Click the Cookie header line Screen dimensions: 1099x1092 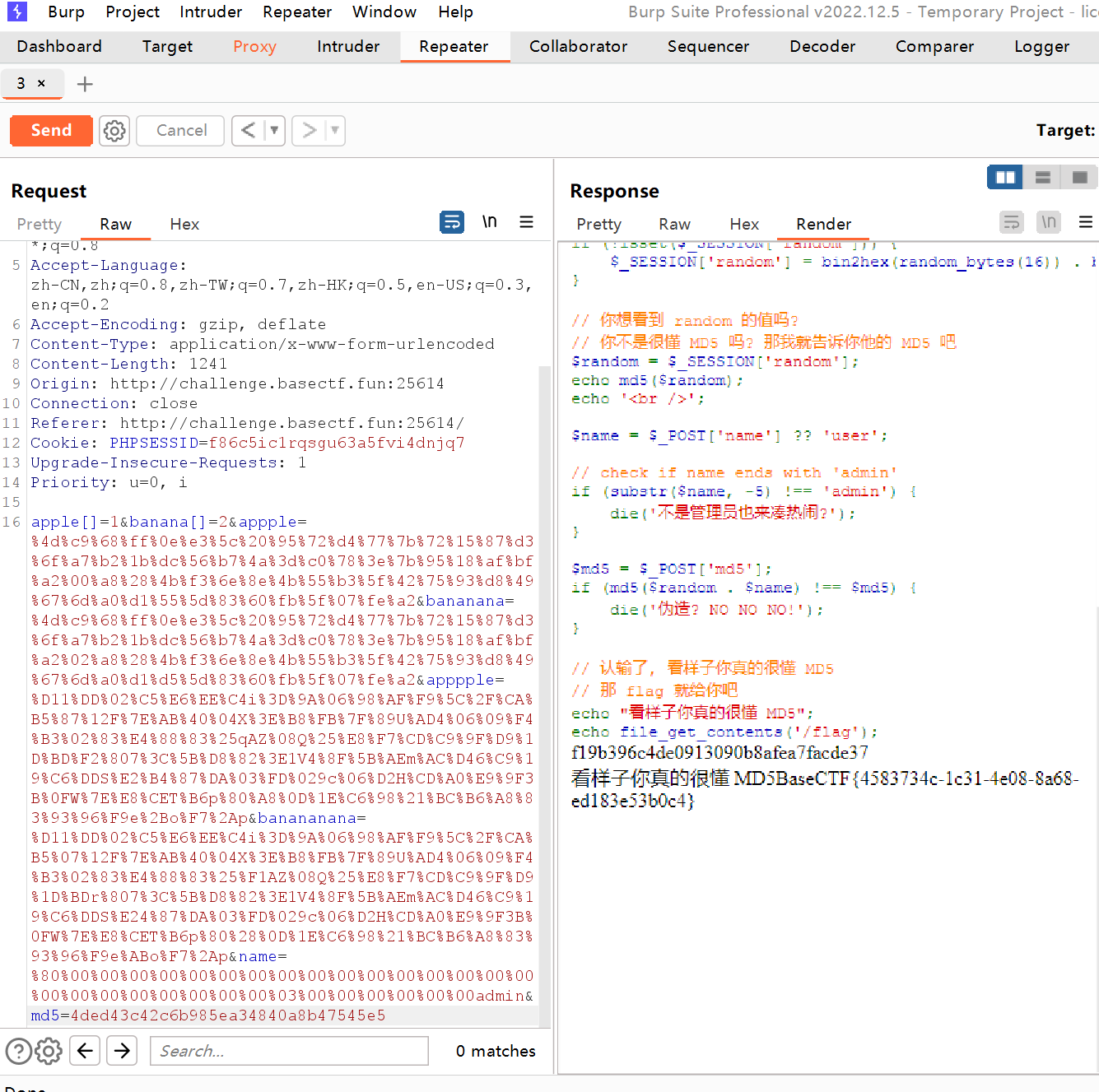[x=248, y=443]
